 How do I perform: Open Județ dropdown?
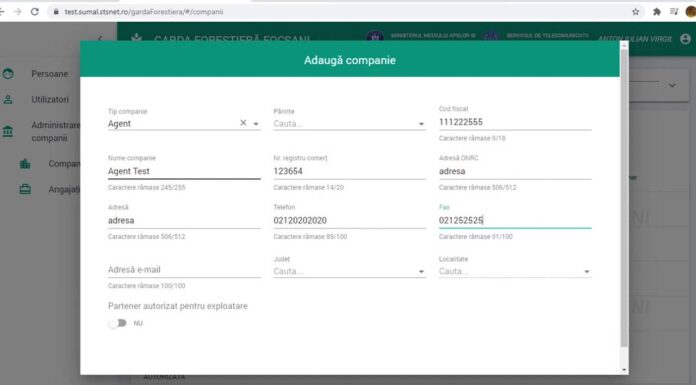click(350, 271)
